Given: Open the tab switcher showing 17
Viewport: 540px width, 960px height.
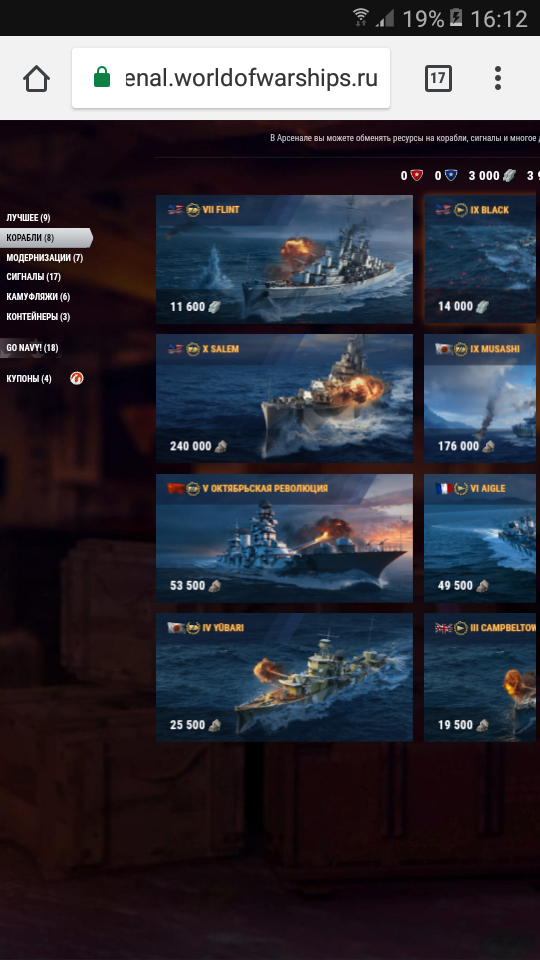Looking at the screenshot, I should pyautogui.click(x=438, y=78).
